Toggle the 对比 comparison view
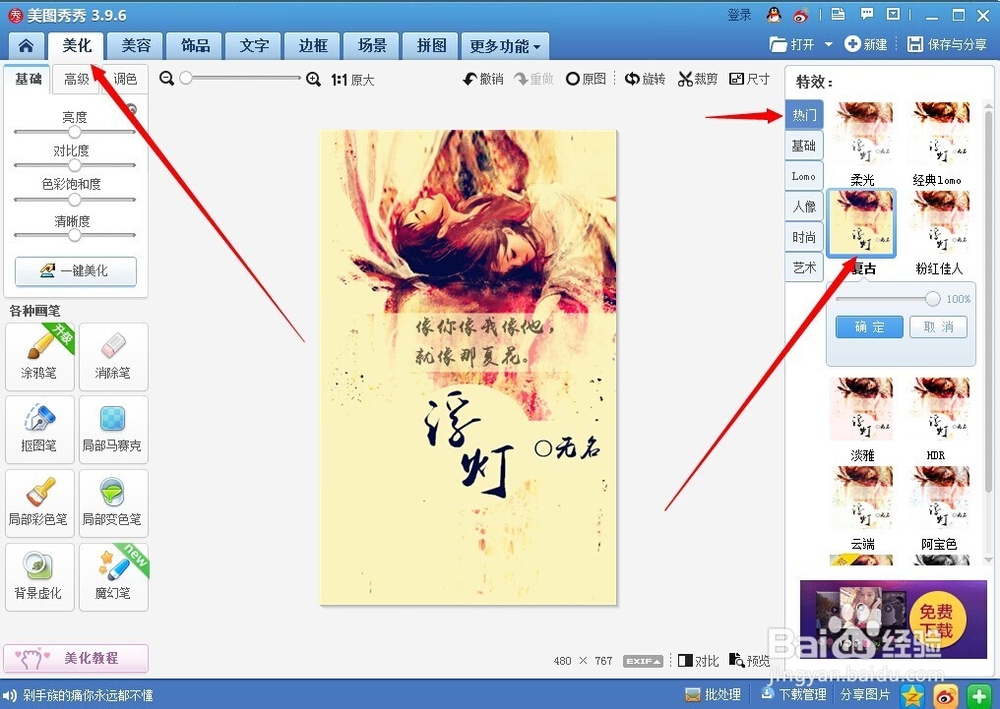Viewport: 1000px width, 709px height. click(x=697, y=660)
